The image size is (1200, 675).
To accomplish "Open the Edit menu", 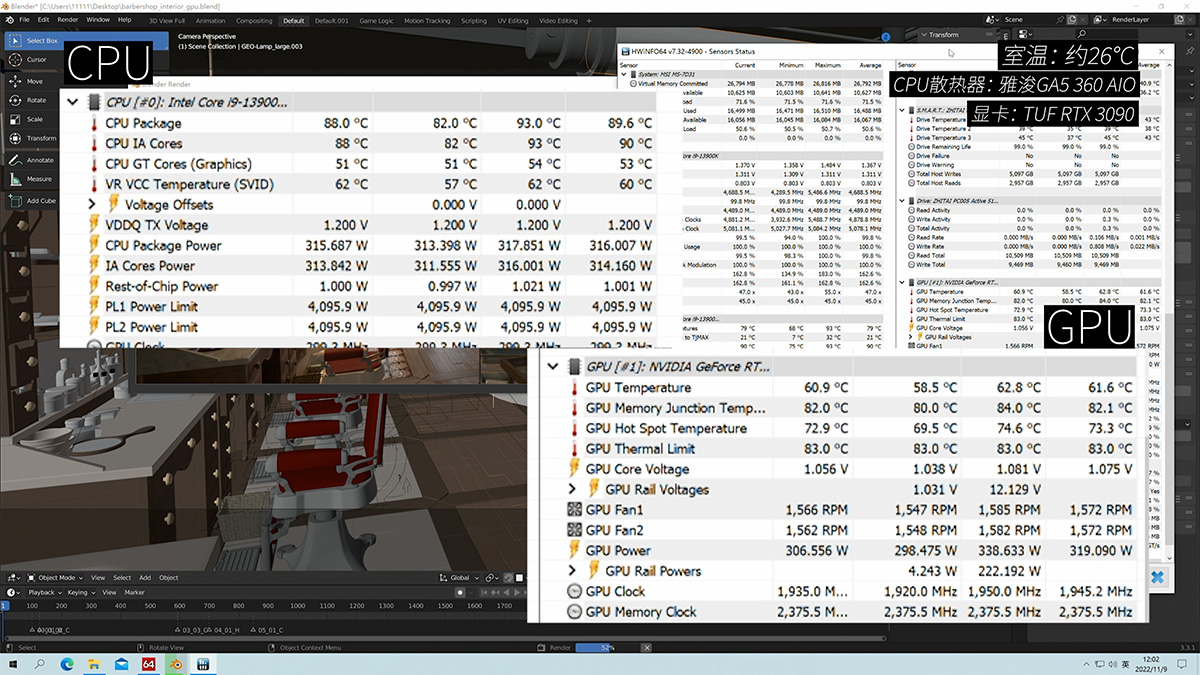I will pyautogui.click(x=44, y=19).
